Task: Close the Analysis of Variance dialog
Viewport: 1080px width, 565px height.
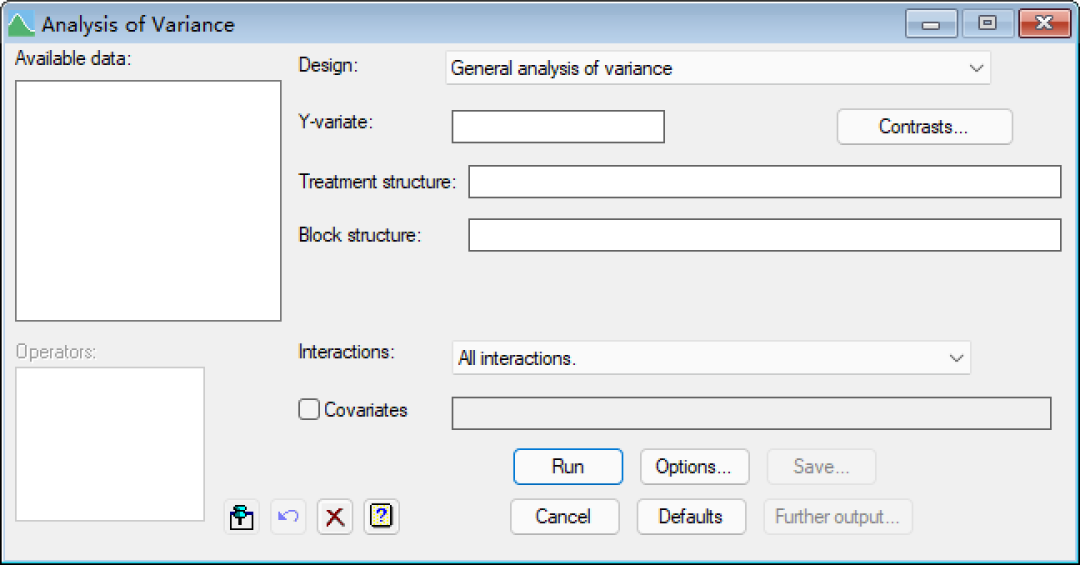Action: tap(1044, 24)
